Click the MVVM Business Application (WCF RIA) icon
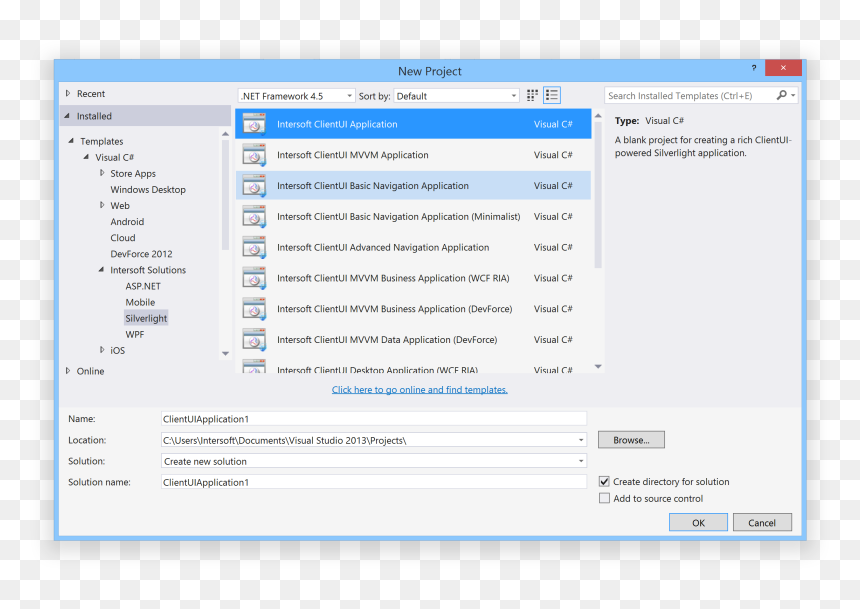Image resolution: width=860 pixels, height=609 pixels. [254, 278]
